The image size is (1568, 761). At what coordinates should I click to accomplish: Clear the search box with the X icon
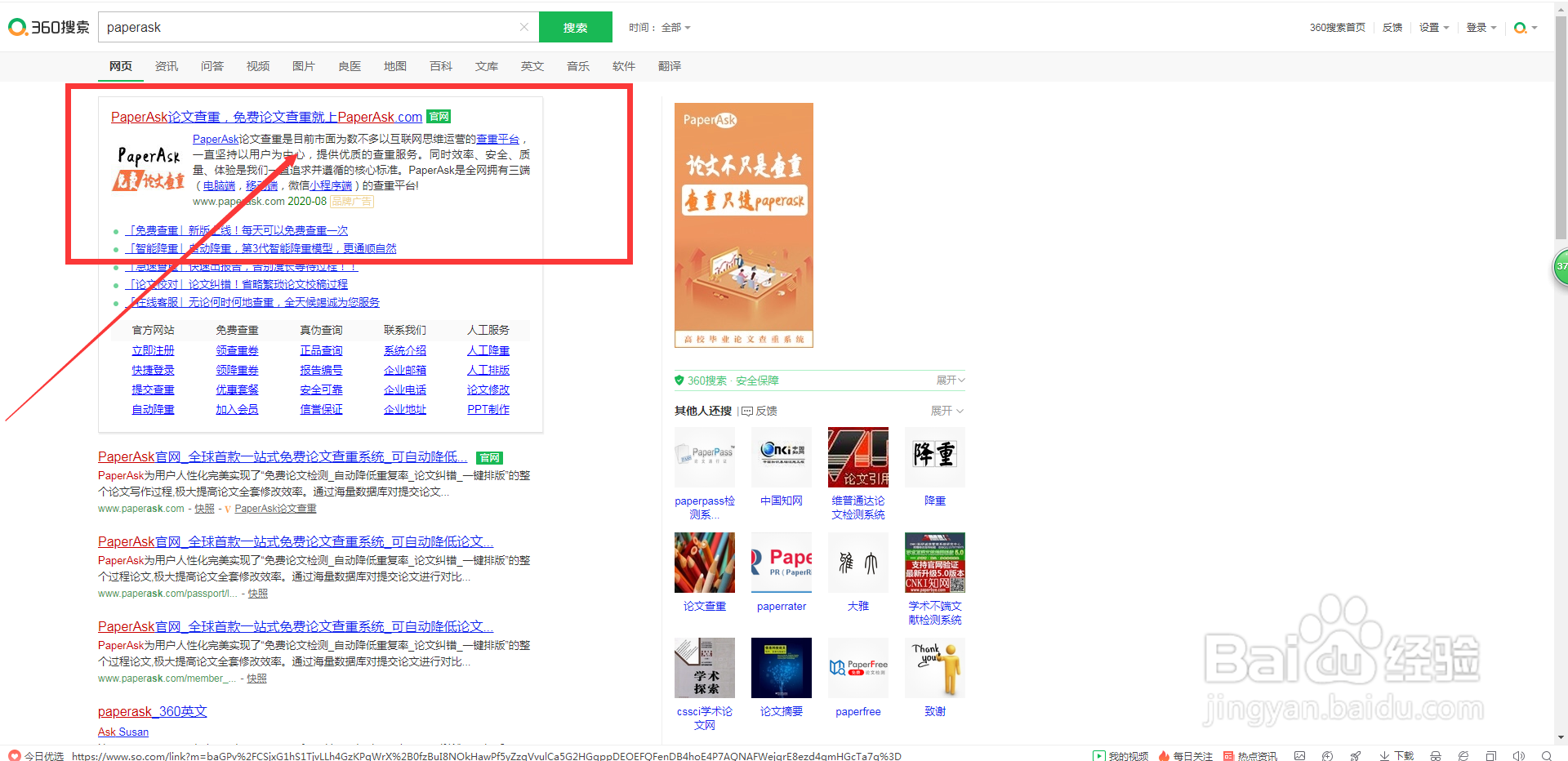pos(524,27)
